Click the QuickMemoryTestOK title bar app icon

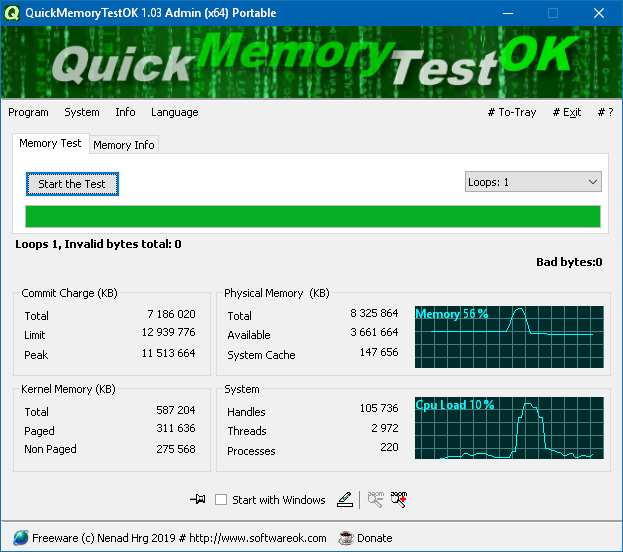[x=11, y=13]
